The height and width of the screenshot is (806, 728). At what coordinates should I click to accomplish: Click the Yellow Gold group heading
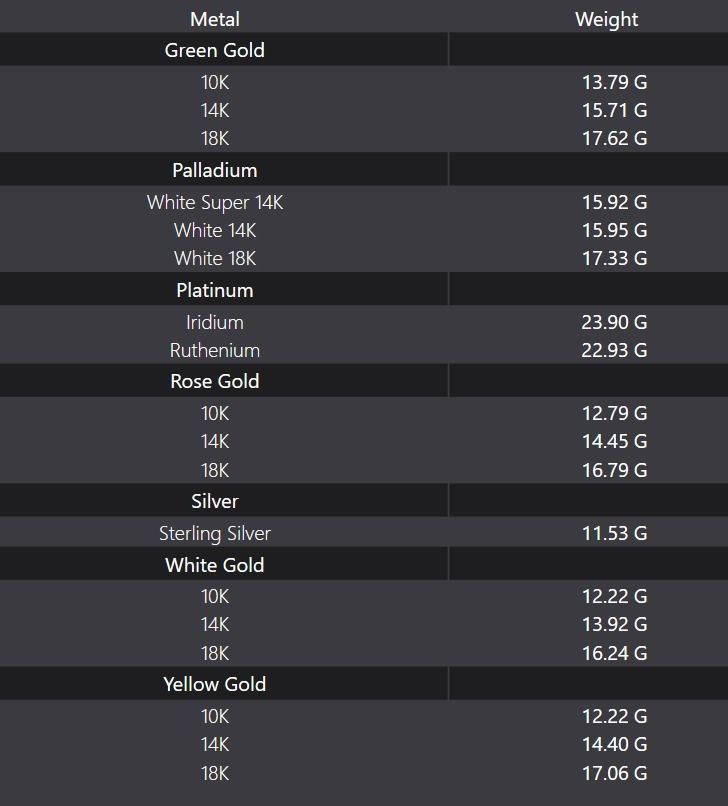214,684
